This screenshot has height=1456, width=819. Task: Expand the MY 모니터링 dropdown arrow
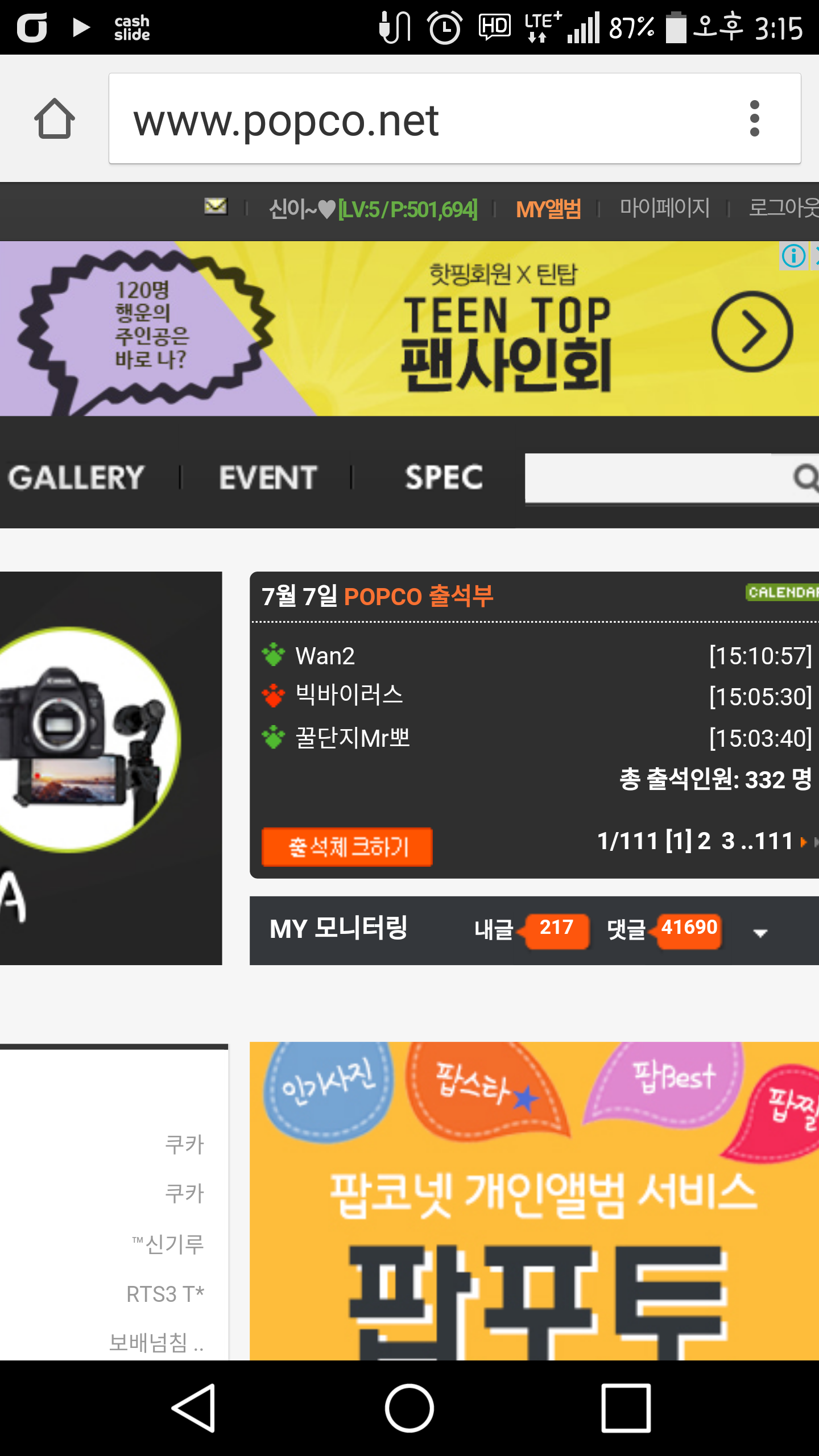tap(760, 933)
